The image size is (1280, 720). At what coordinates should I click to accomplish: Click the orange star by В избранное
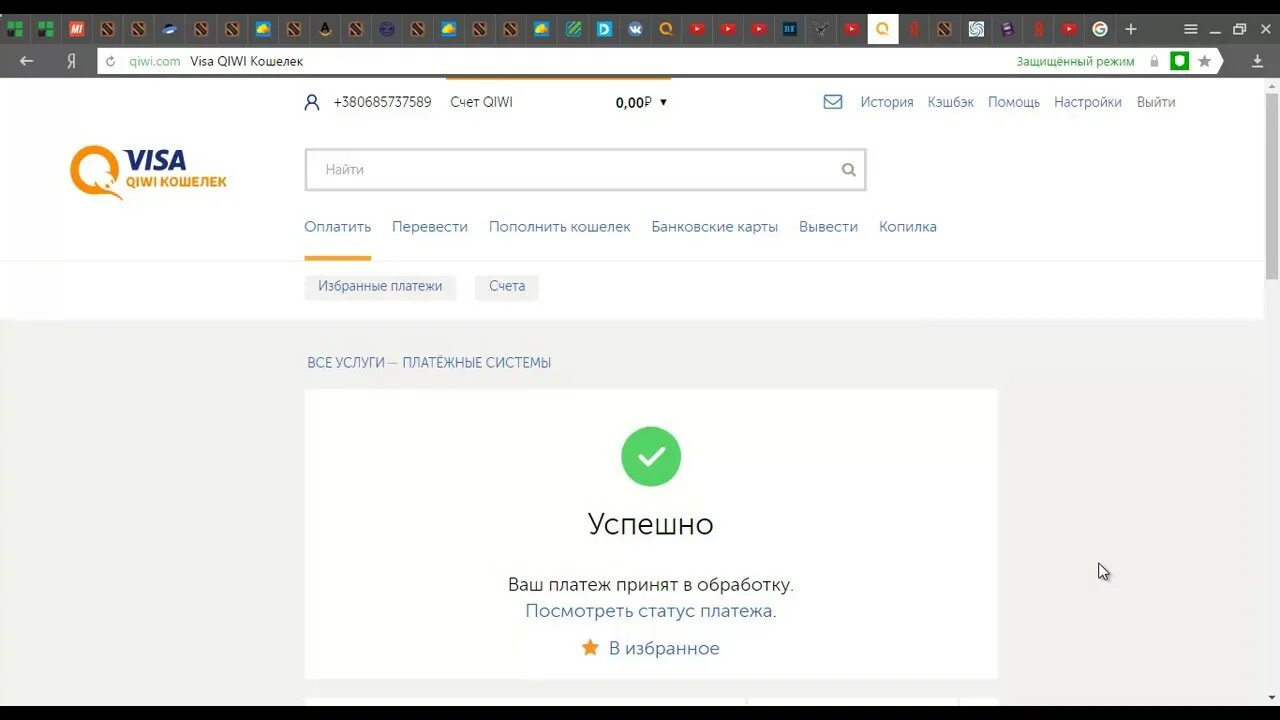click(590, 648)
